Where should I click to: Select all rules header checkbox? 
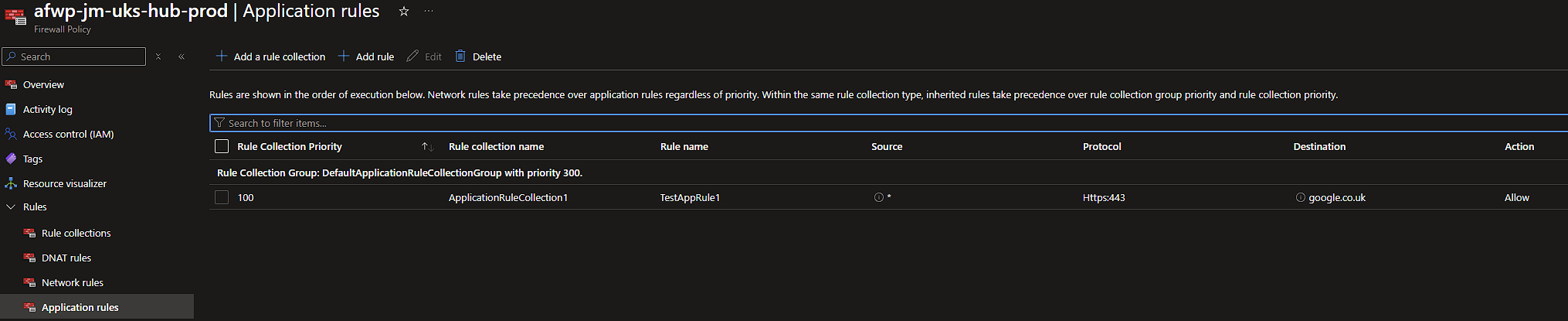pos(222,146)
